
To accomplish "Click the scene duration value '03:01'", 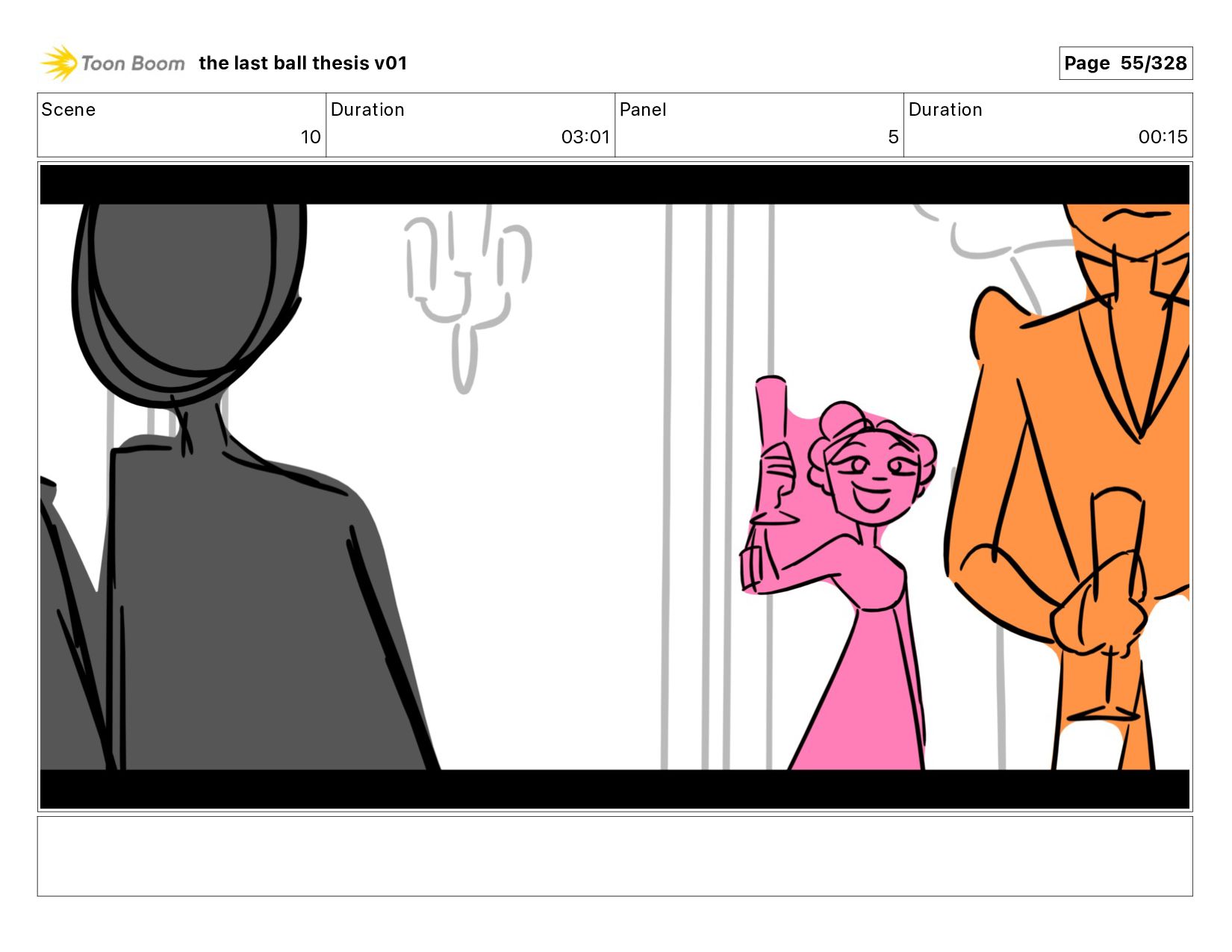I will pyautogui.click(x=585, y=137).
